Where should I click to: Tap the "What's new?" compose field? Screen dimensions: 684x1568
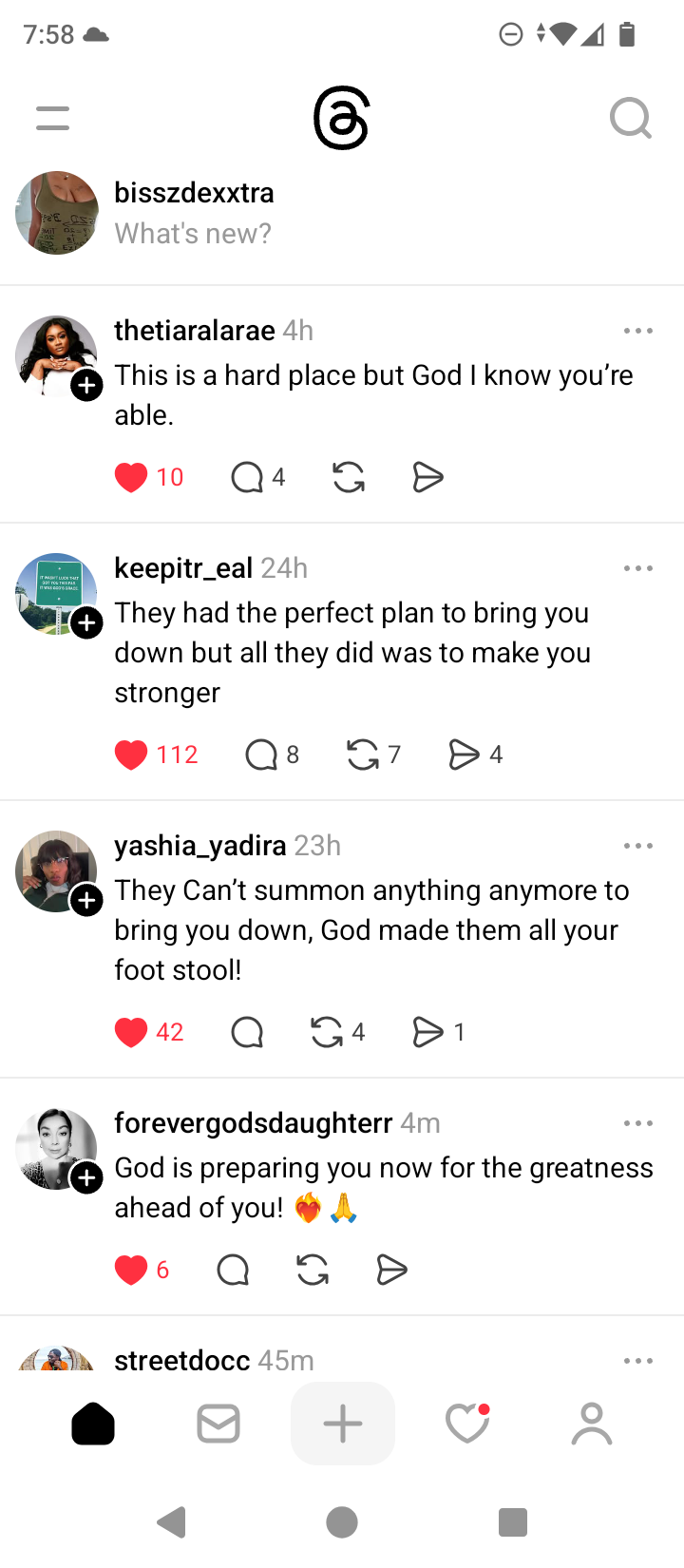coord(193,234)
